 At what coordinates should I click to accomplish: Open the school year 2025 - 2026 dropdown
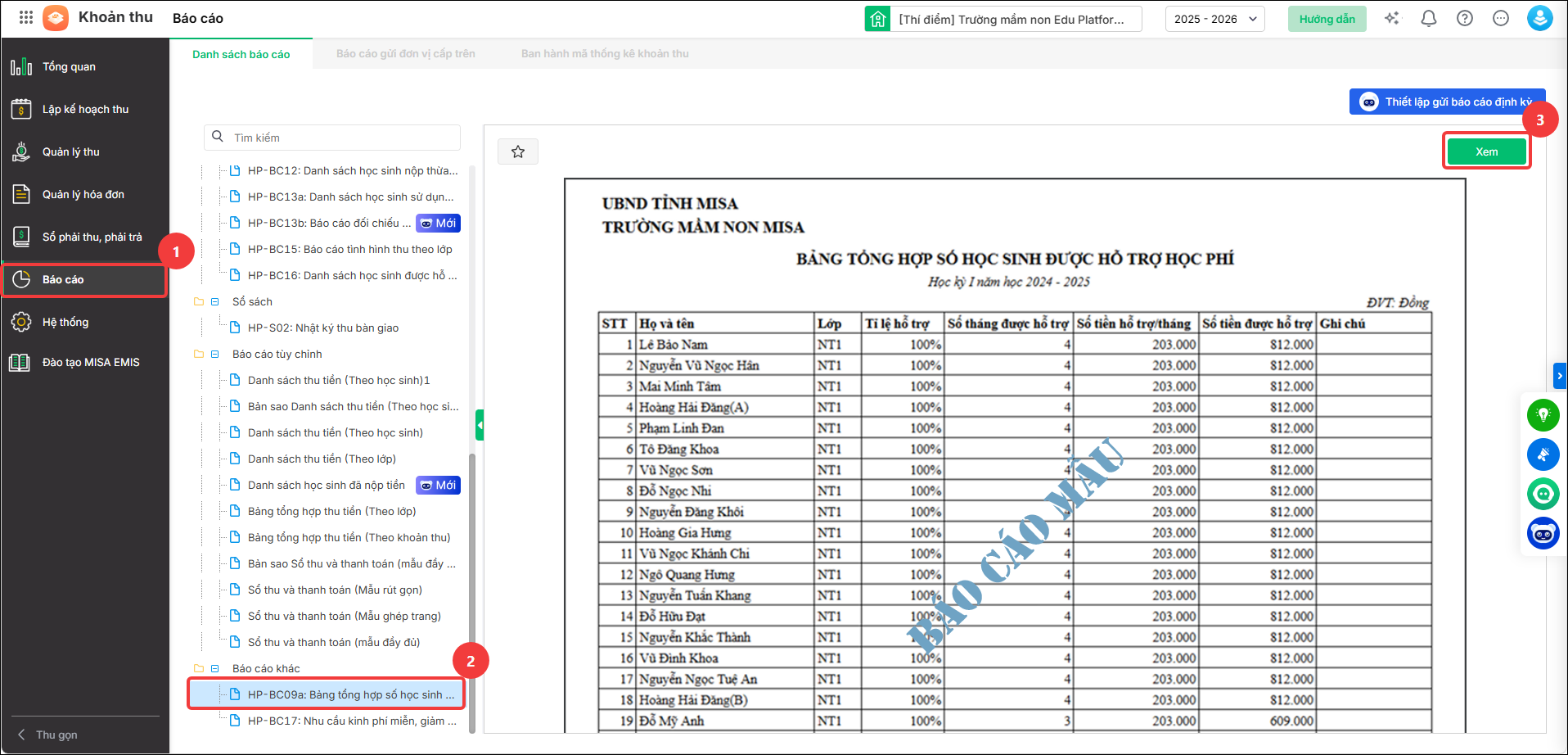tap(1215, 19)
